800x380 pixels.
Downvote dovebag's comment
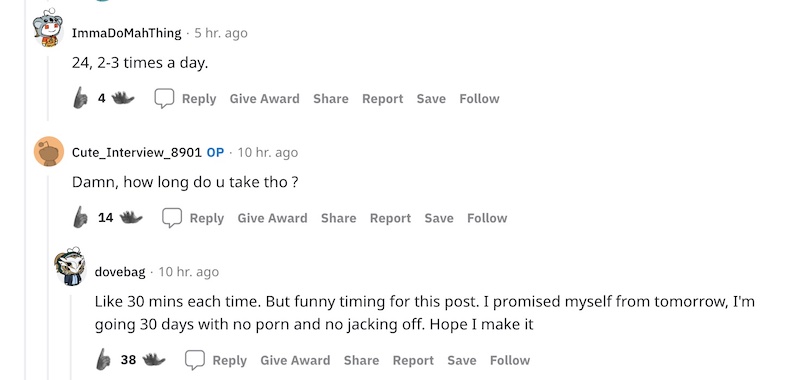point(154,360)
